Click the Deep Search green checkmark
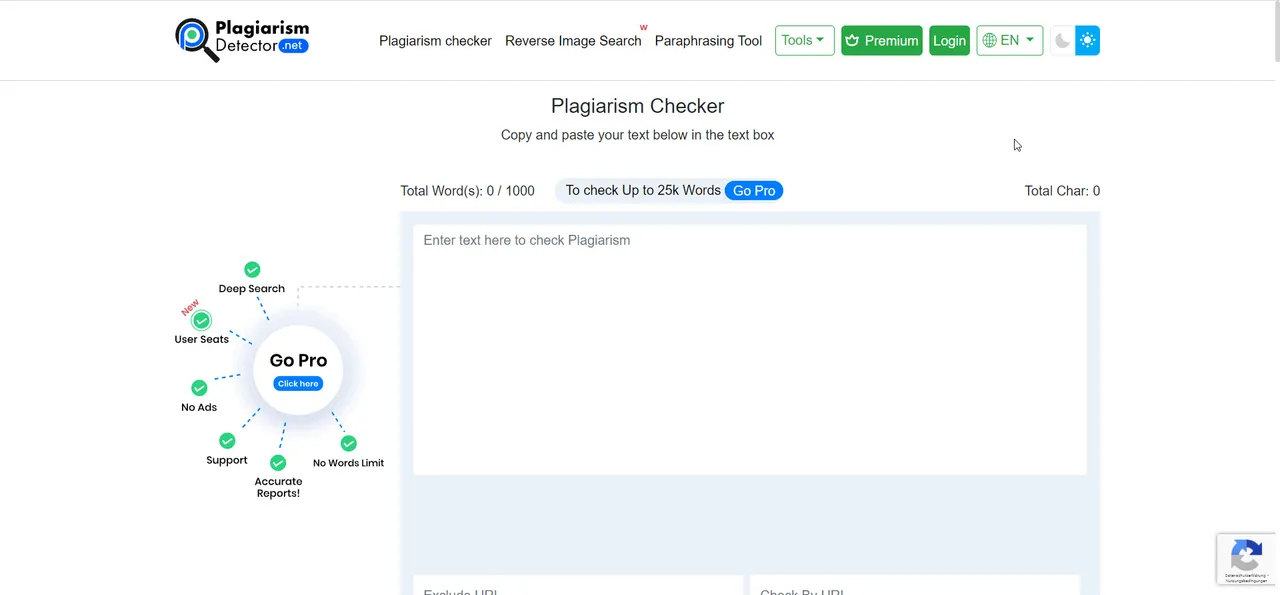The width and height of the screenshot is (1280, 595). click(252, 270)
